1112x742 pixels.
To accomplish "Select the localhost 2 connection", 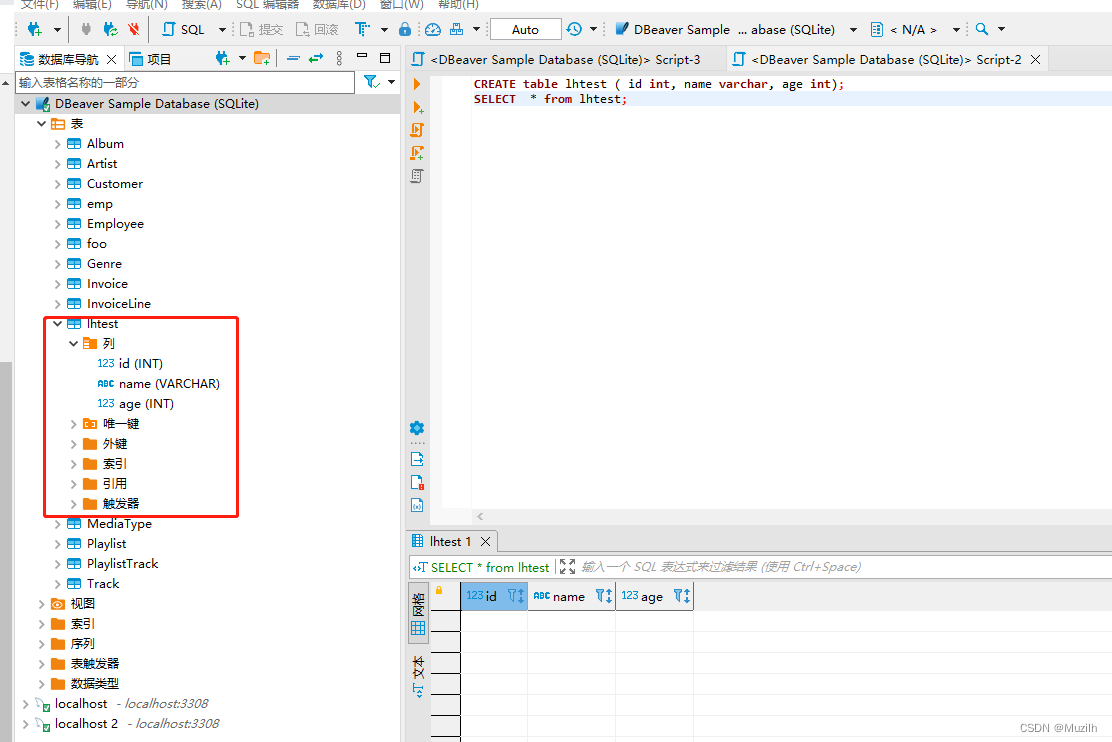I will tap(86, 724).
